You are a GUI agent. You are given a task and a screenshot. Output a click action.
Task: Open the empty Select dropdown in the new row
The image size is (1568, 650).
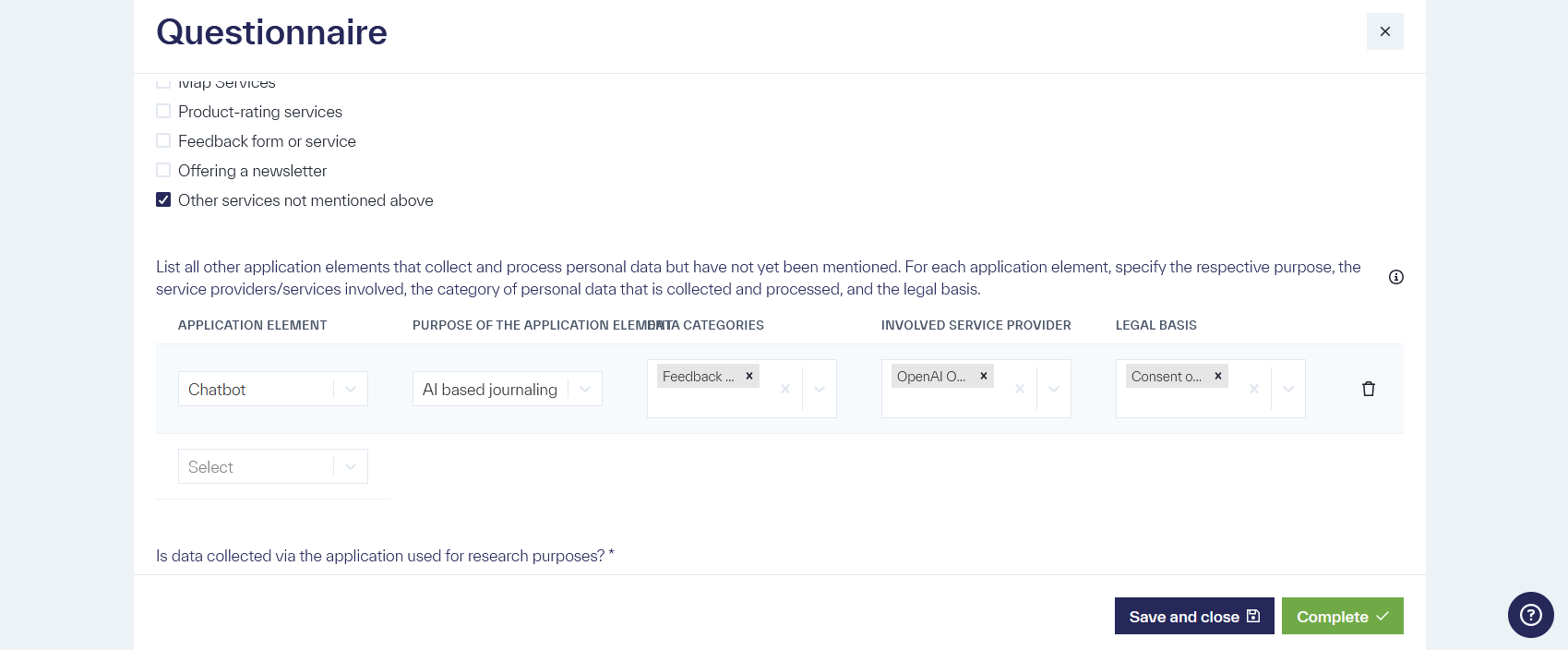pos(351,466)
